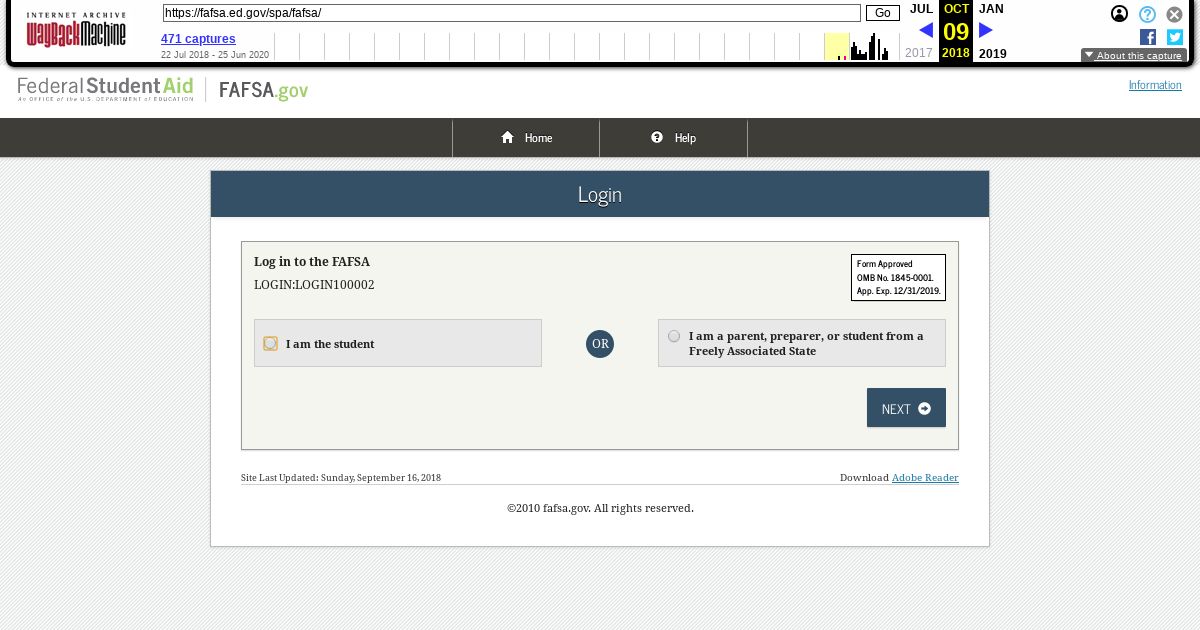Share capture on Facebook

(1148, 37)
